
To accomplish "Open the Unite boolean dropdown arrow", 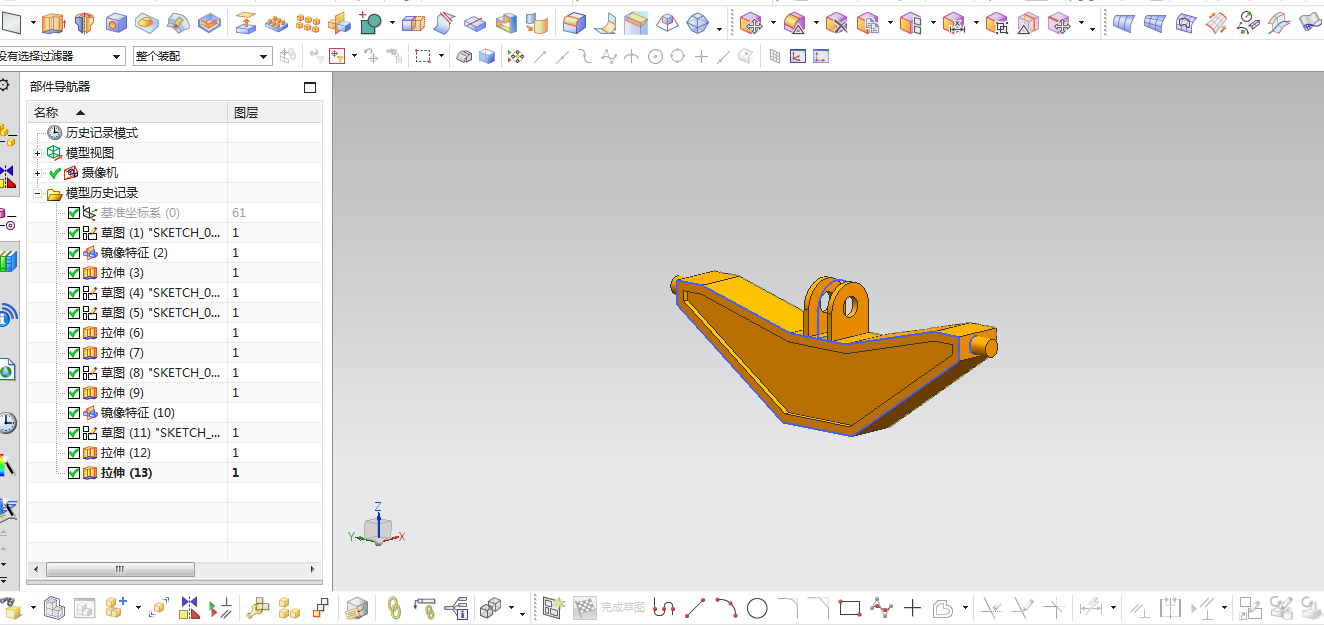I will pyautogui.click(x=392, y=23).
